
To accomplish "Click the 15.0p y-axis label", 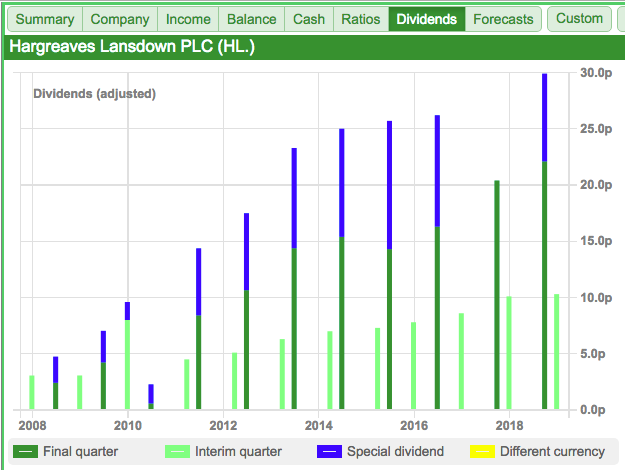I will point(596,241).
